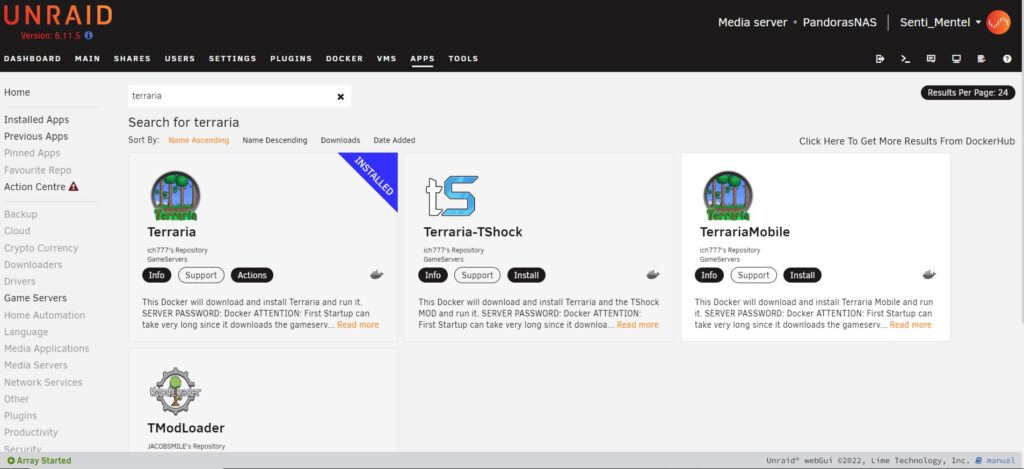The height and width of the screenshot is (469, 1024).
Task: Click the Terraria-TShock app logo
Action: 450,196
